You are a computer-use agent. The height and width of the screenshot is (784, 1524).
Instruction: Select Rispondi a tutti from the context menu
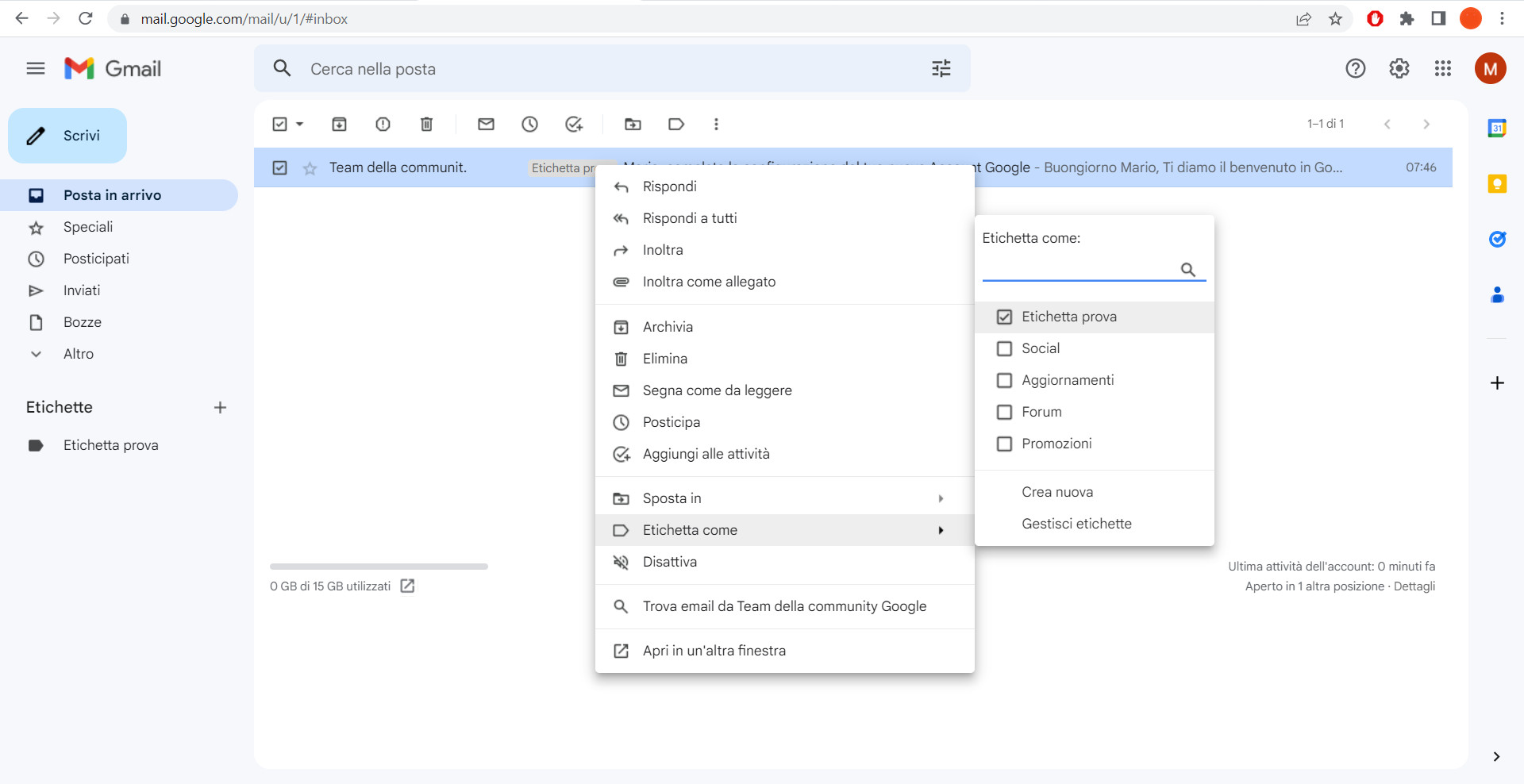689,218
